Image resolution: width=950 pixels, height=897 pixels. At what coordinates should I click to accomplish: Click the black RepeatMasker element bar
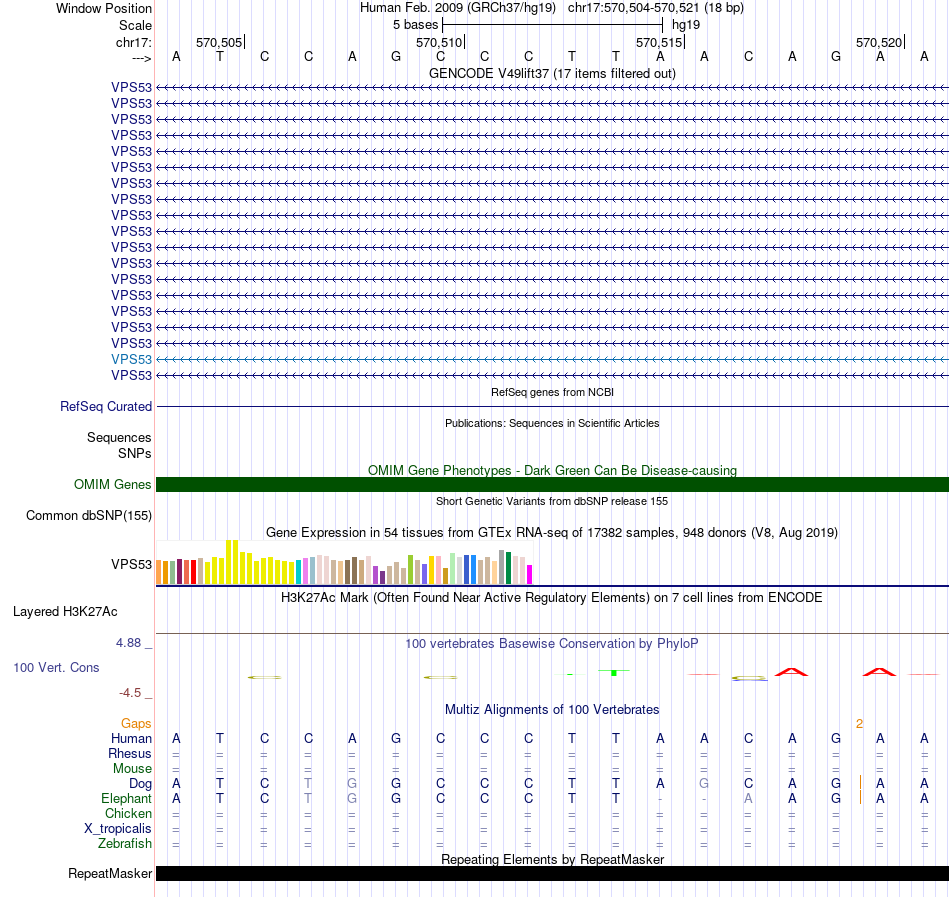552,873
